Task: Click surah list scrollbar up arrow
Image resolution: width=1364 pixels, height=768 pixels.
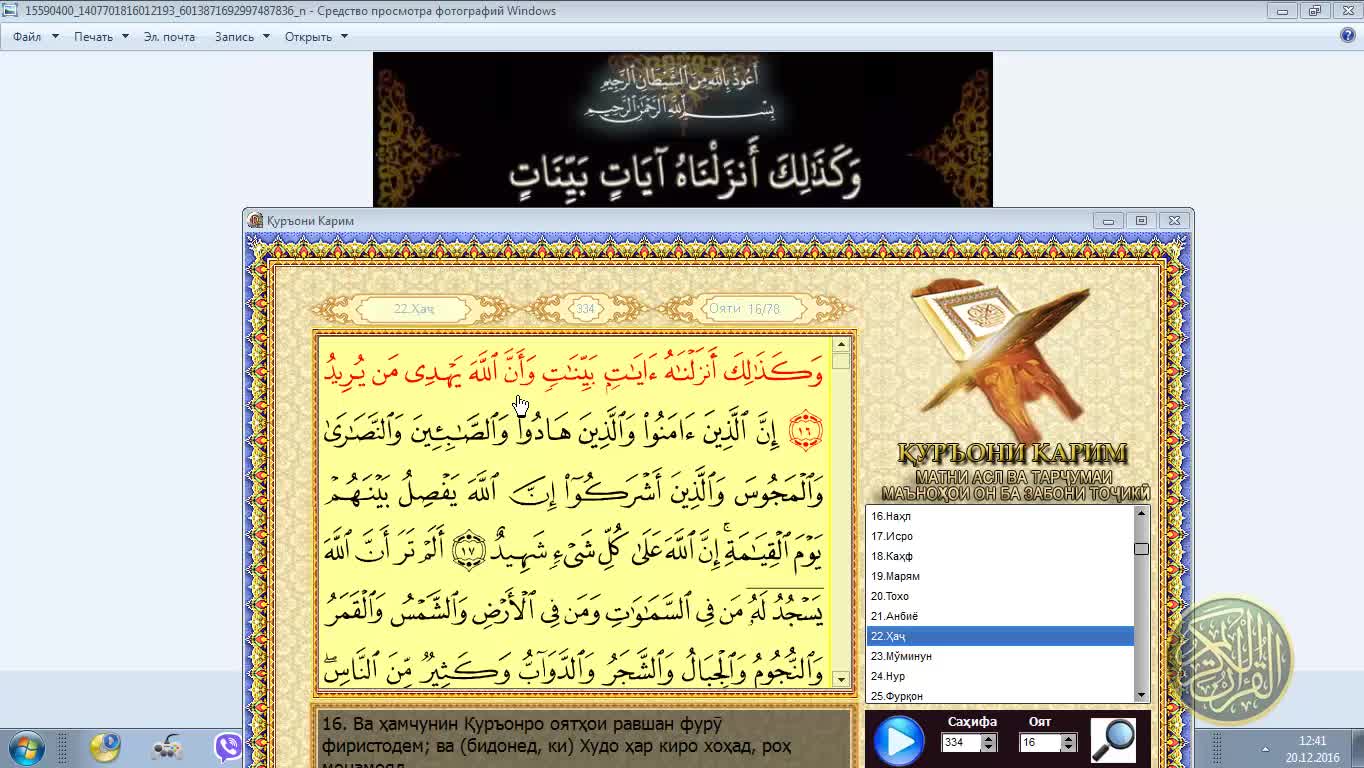Action: (1141, 513)
